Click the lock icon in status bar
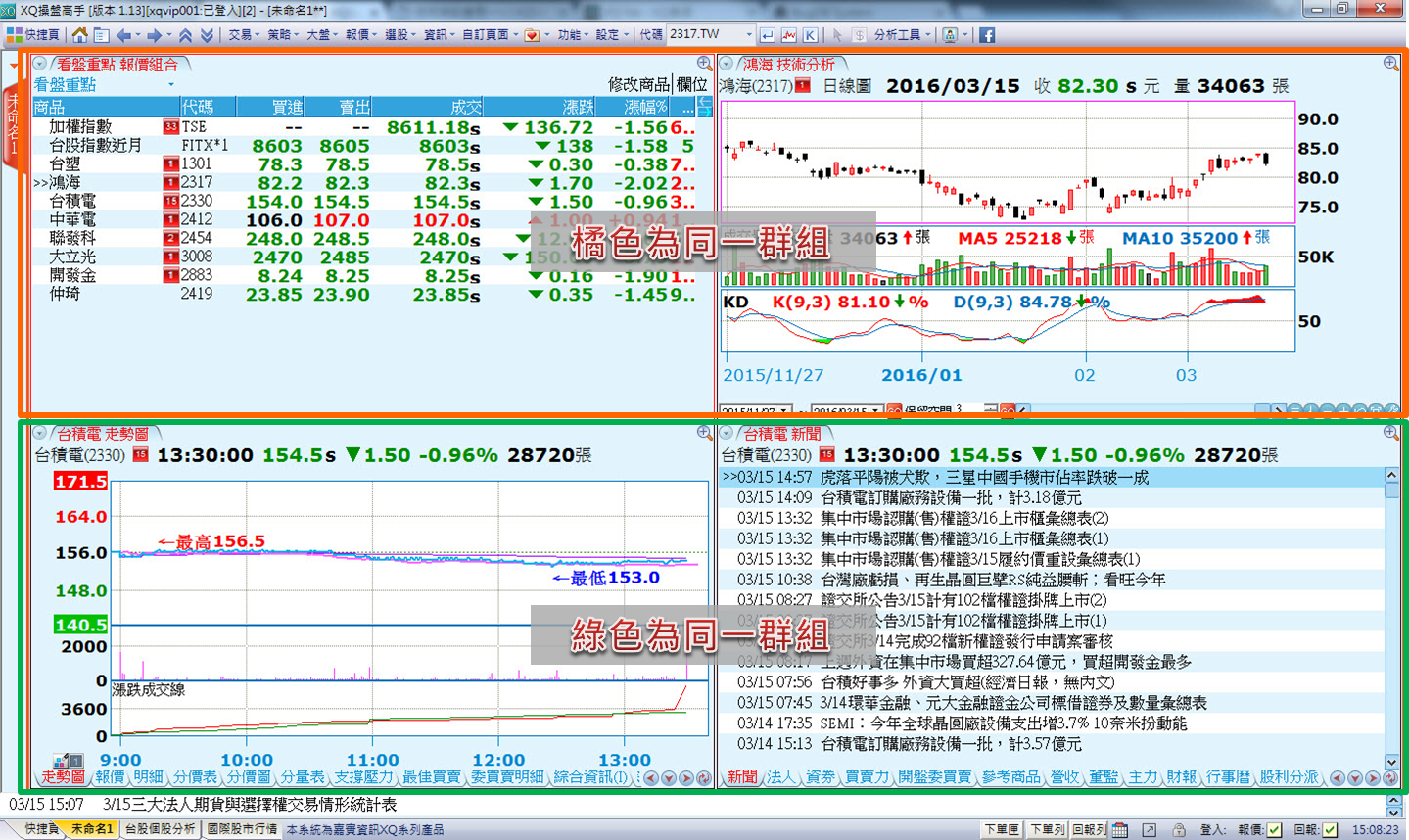The image size is (1409, 840). pyautogui.click(x=1179, y=830)
